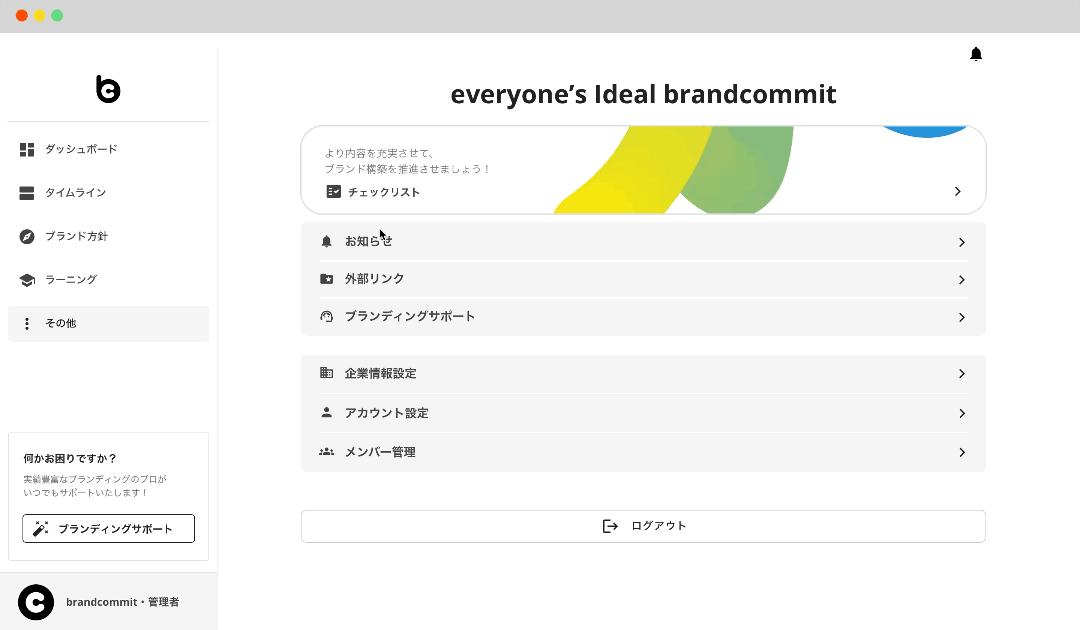Click the notification bell icon at top
Screen dimensions: 1080x630
tap(976, 54)
